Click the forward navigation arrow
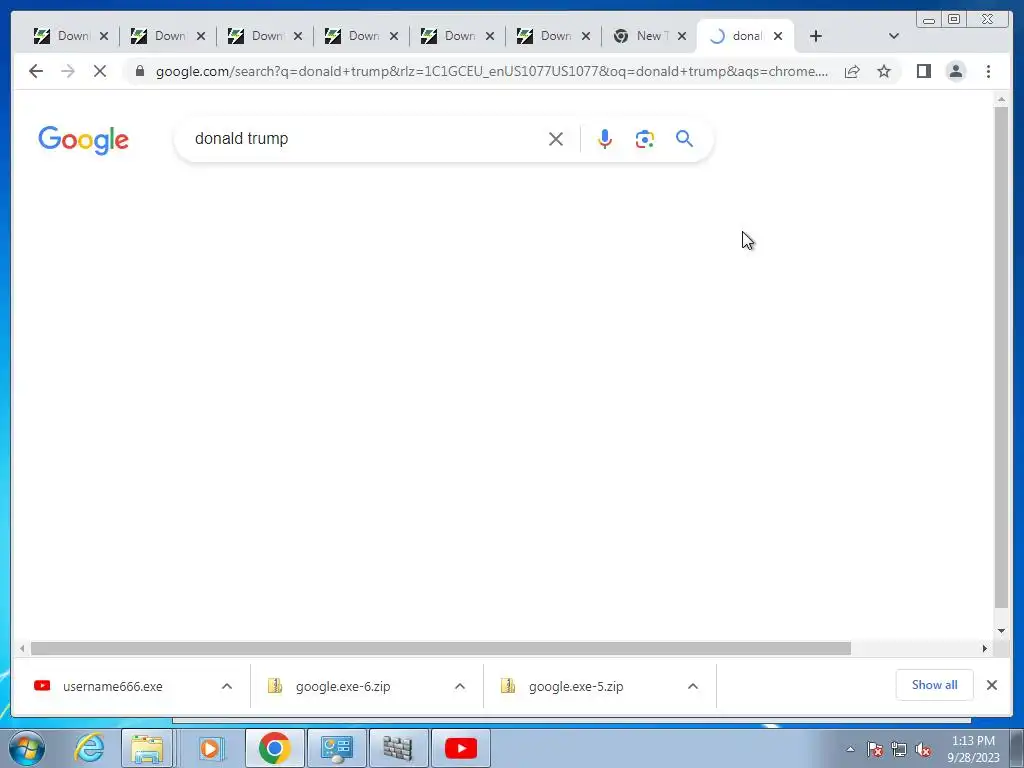The height and width of the screenshot is (768, 1024). click(x=68, y=71)
